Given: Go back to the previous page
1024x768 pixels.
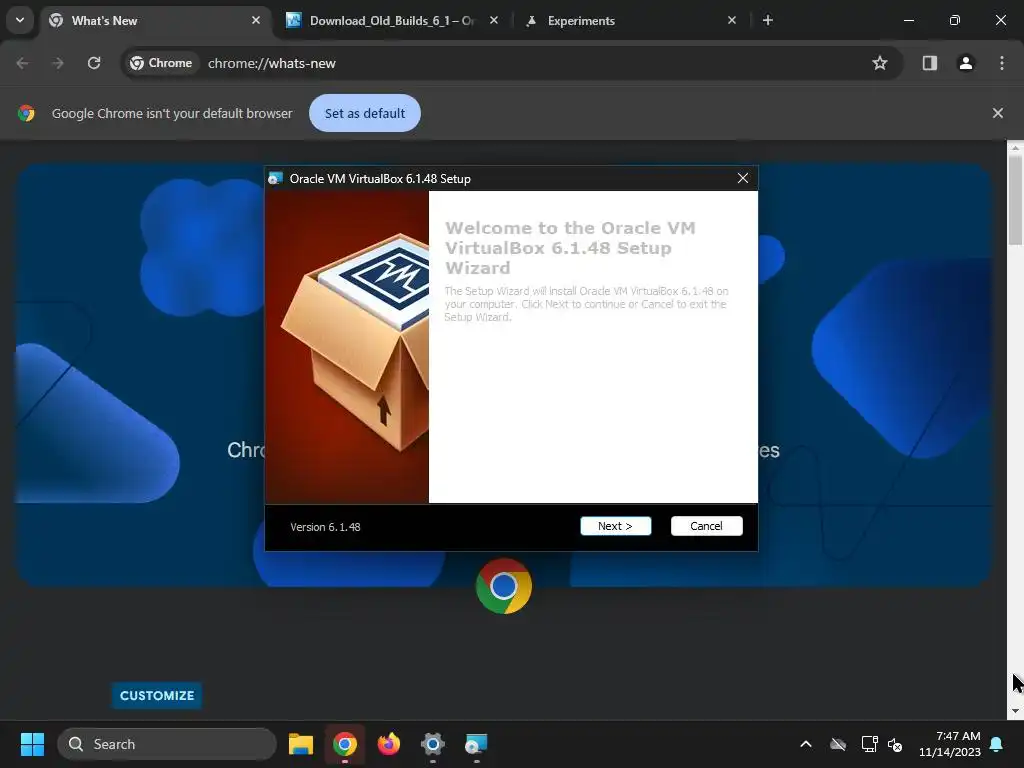Looking at the screenshot, I should pyautogui.click(x=22, y=63).
